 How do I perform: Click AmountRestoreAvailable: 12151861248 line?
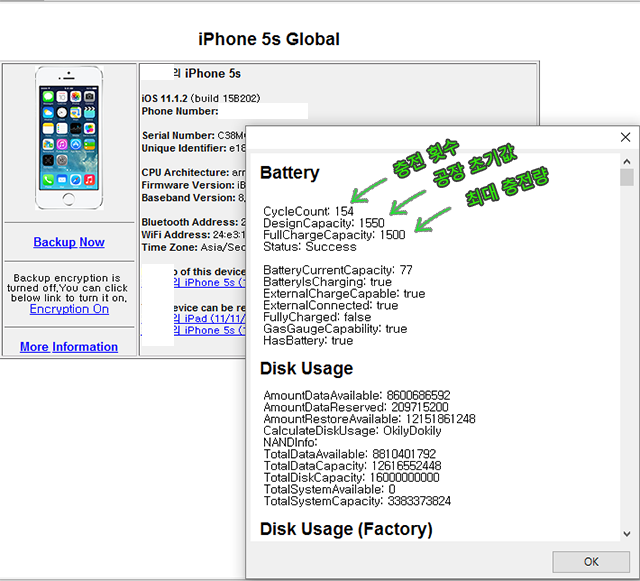(x=369, y=419)
